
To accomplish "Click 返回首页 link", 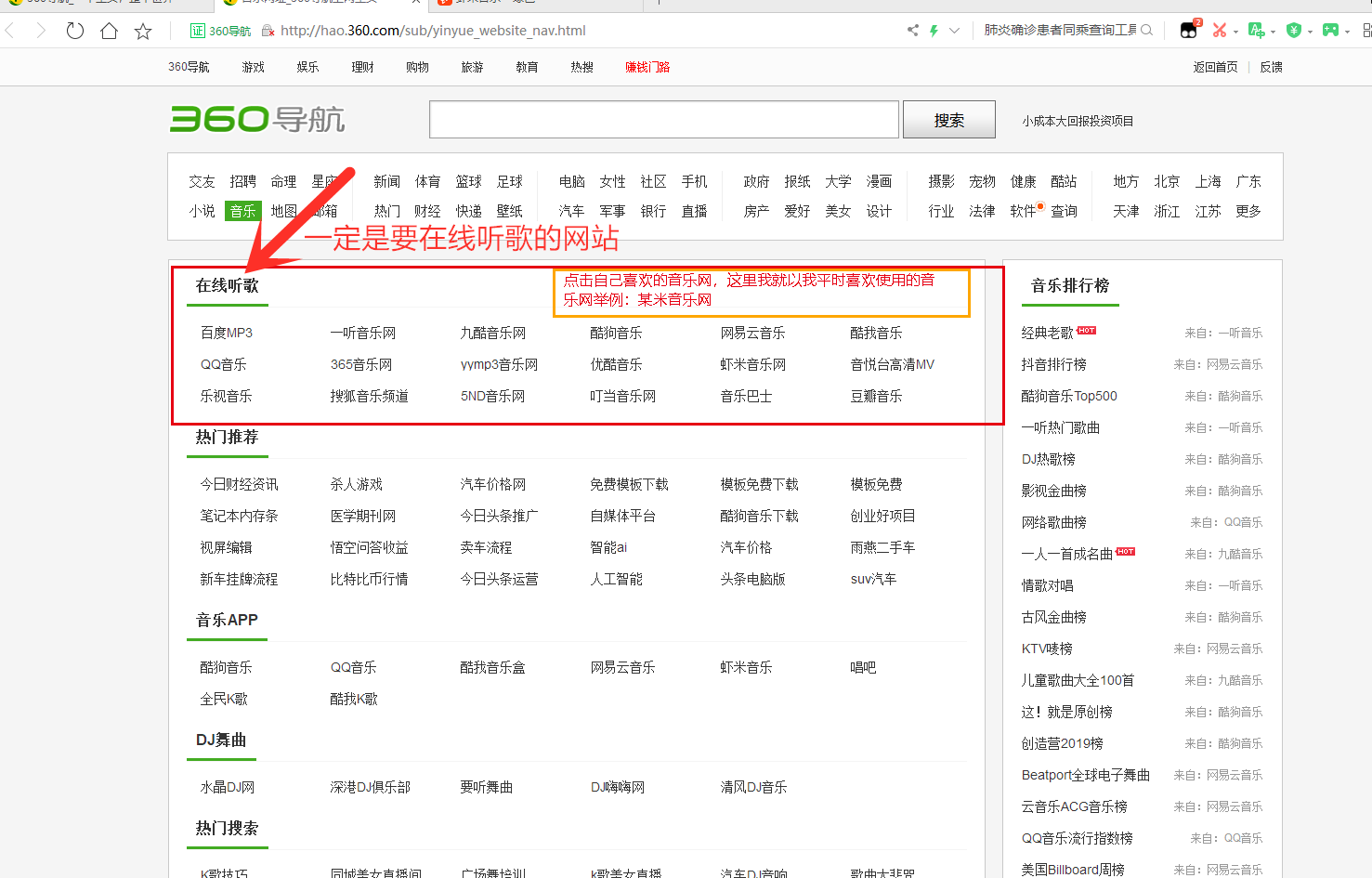I will [x=1215, y=67].
